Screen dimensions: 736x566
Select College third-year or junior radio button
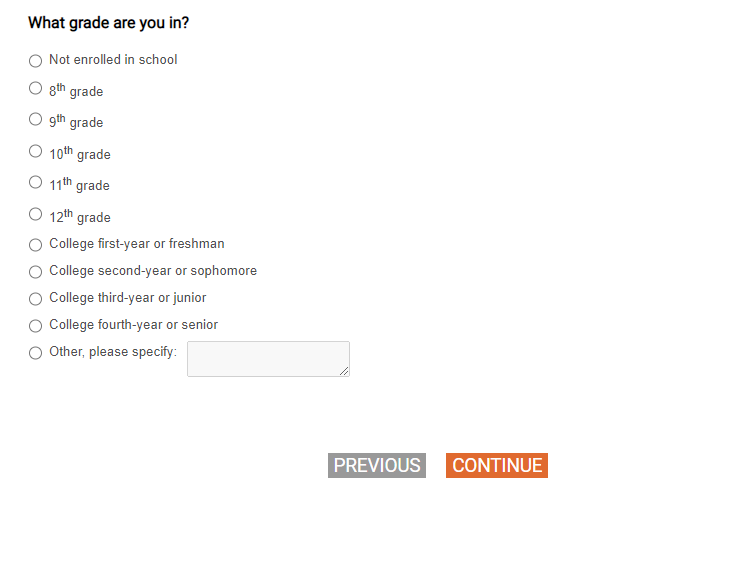pyautogui.click(x=36, y=299)
